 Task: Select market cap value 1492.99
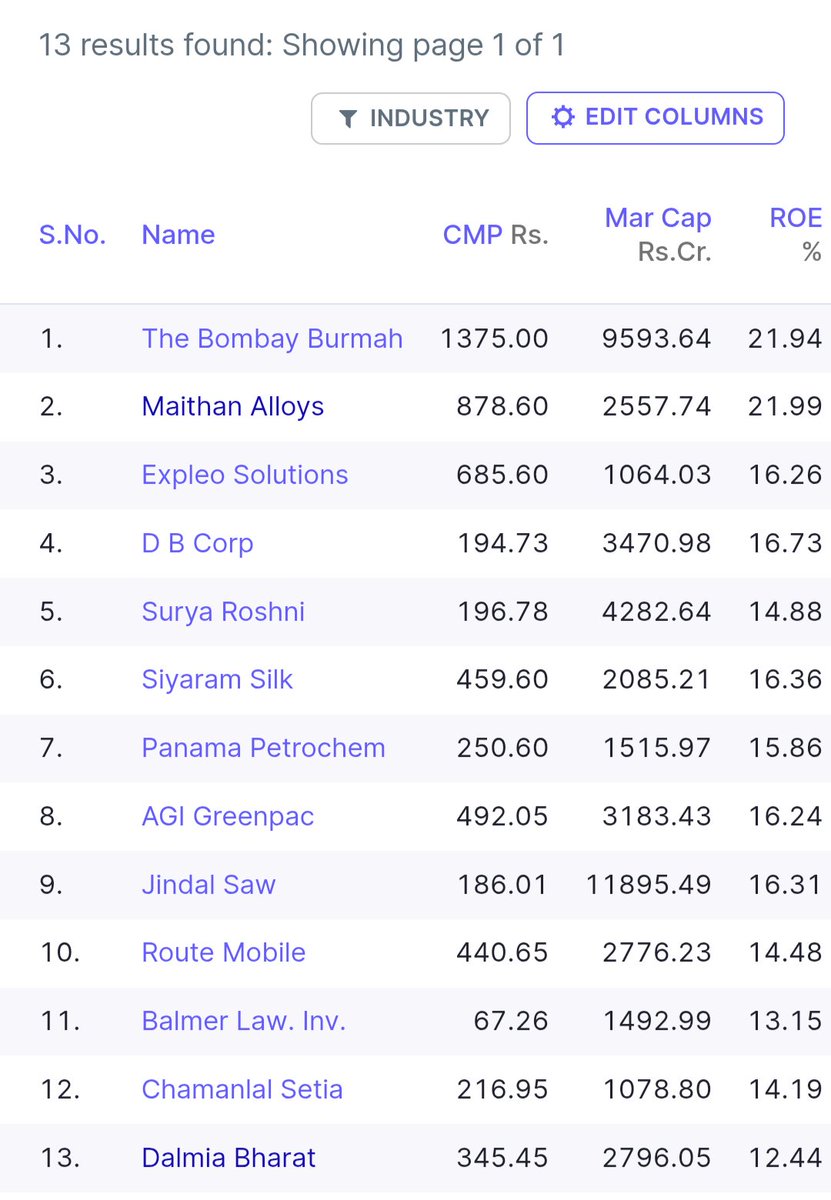[657, 1021]
